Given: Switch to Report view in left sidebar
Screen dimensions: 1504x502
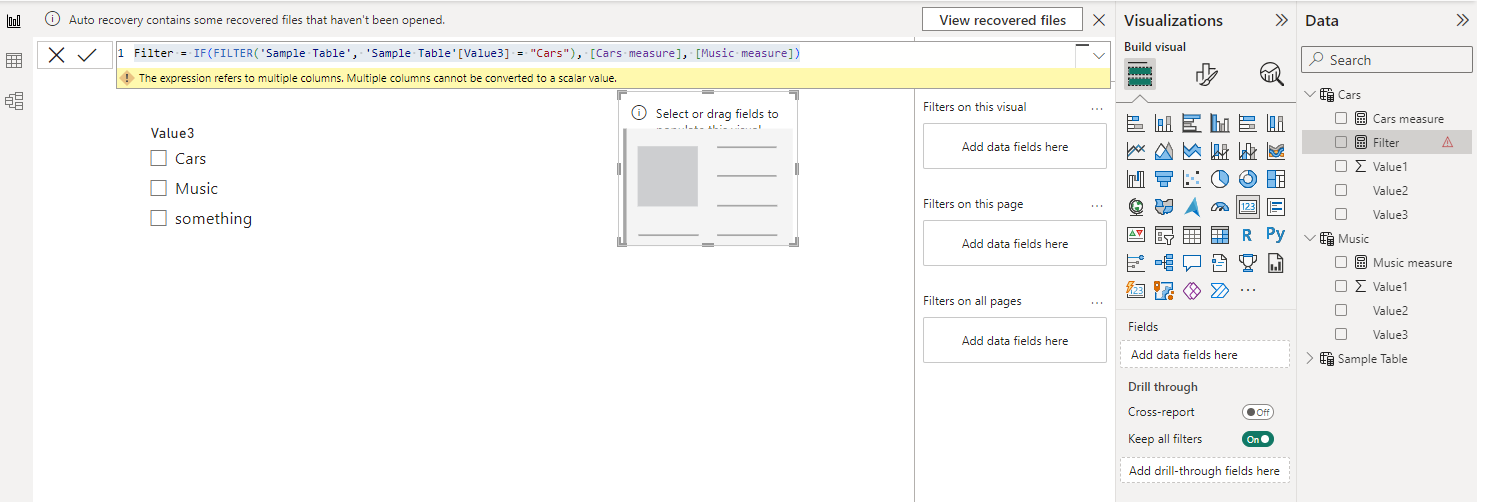Looking at the screenshot, I should (x=14, y=20).
